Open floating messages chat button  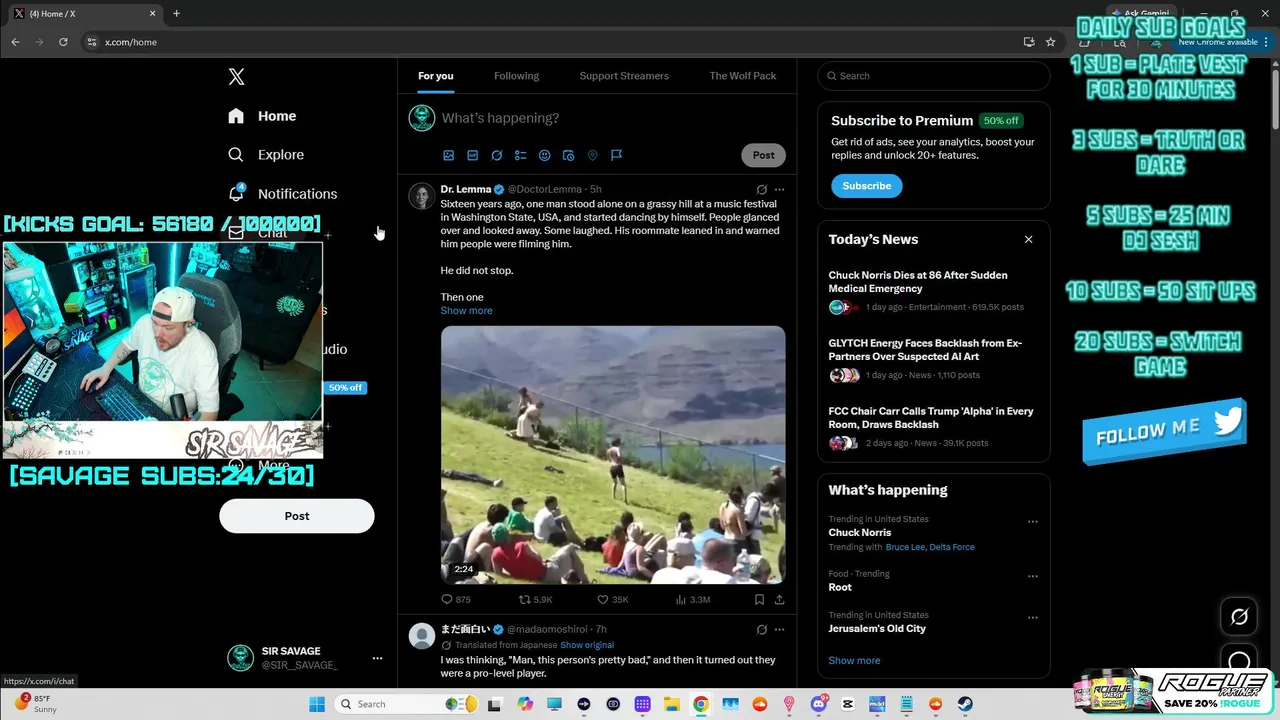[1239, 661]
